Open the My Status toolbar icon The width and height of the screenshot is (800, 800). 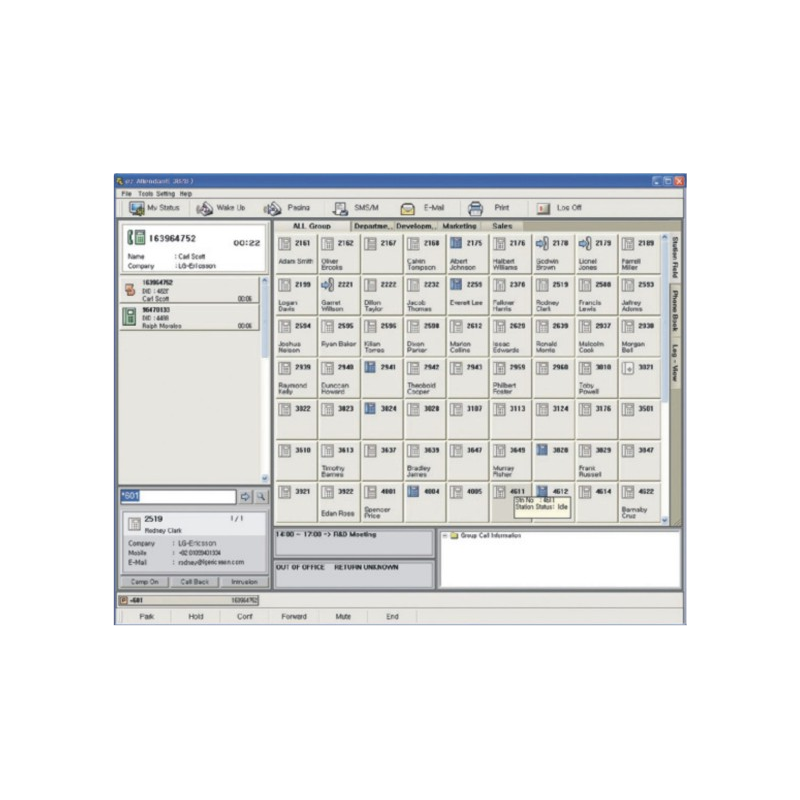(136, 208)
